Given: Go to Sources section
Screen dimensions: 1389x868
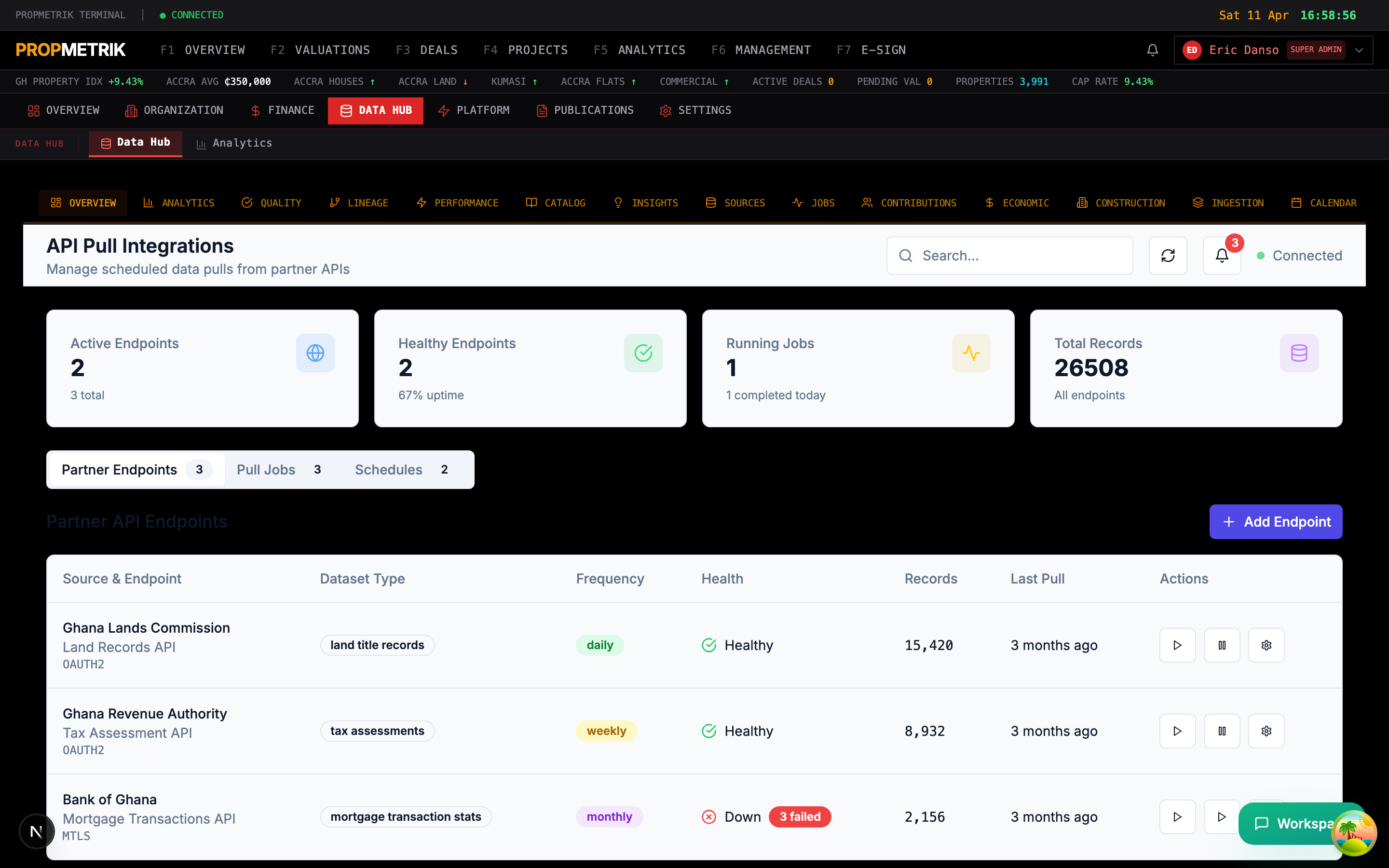Looking at the screenshot, I should 735,203.
